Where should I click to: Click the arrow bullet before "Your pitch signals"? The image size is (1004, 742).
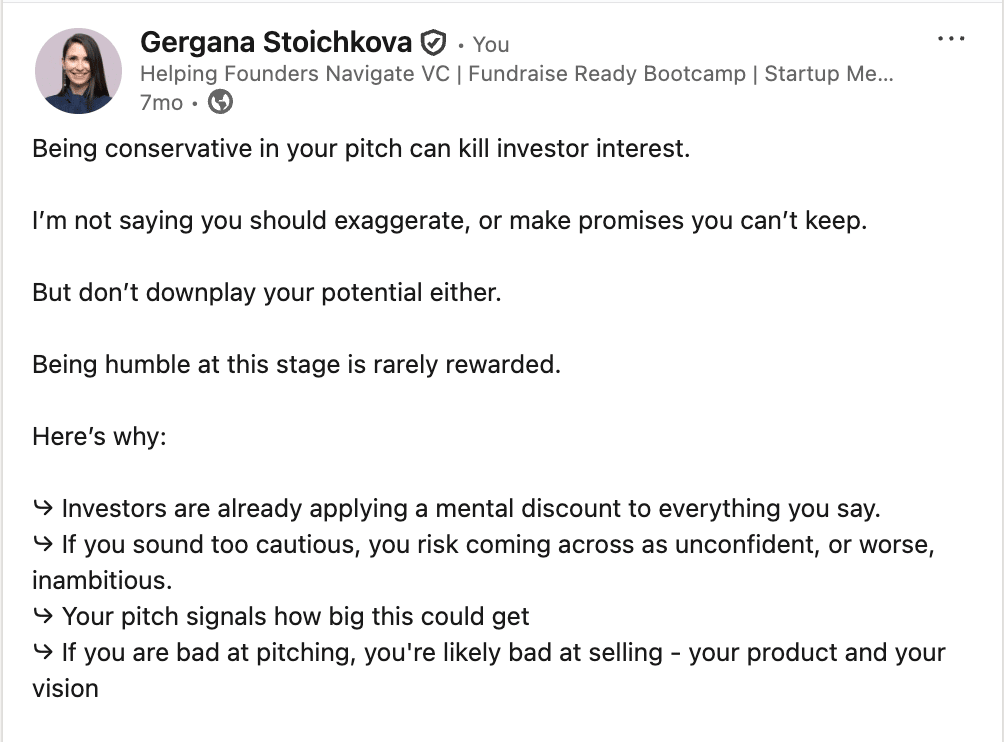click(43, 616)
